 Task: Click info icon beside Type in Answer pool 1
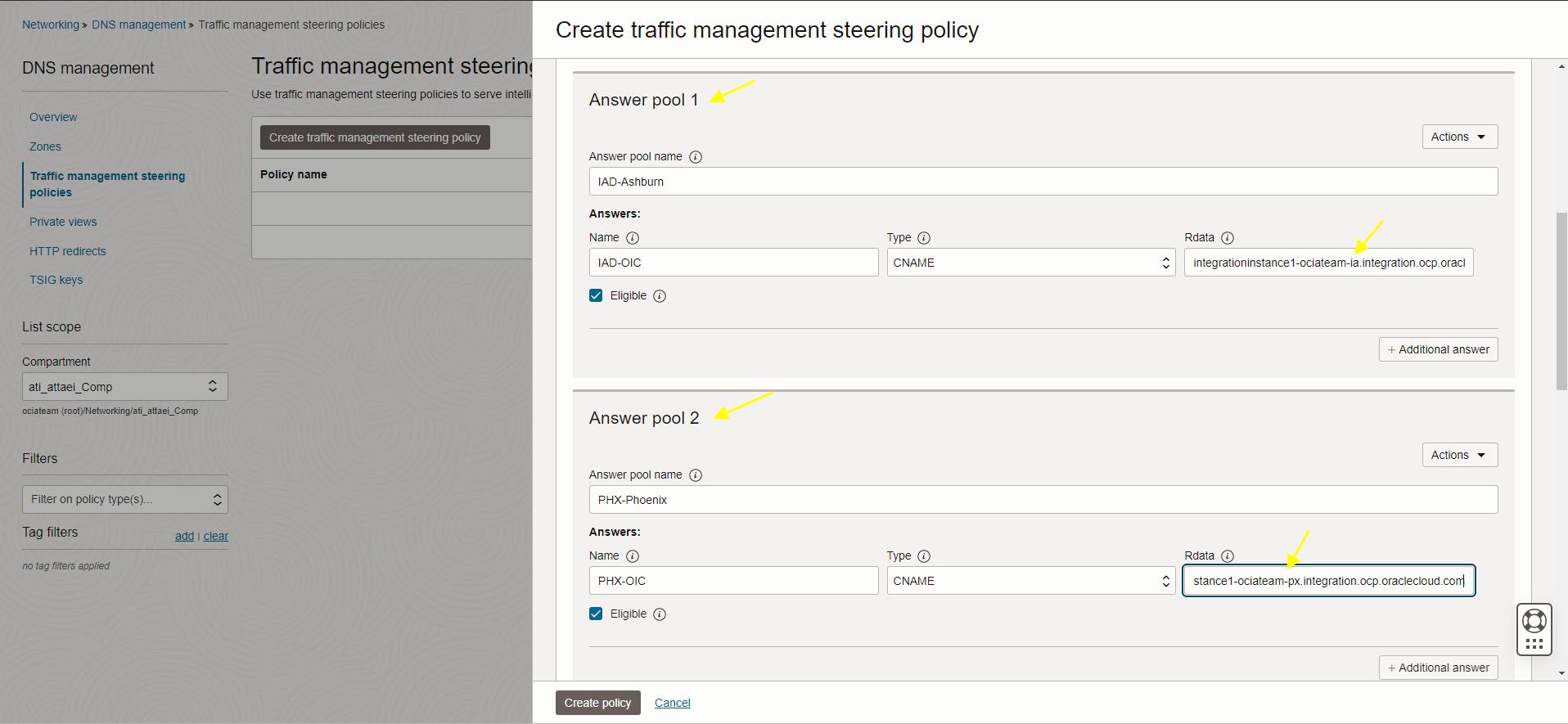click(x=924, y=238)
